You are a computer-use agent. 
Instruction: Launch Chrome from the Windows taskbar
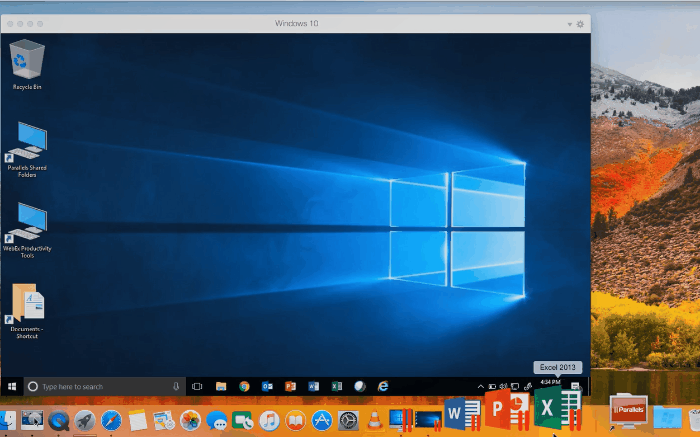point(244,387)
